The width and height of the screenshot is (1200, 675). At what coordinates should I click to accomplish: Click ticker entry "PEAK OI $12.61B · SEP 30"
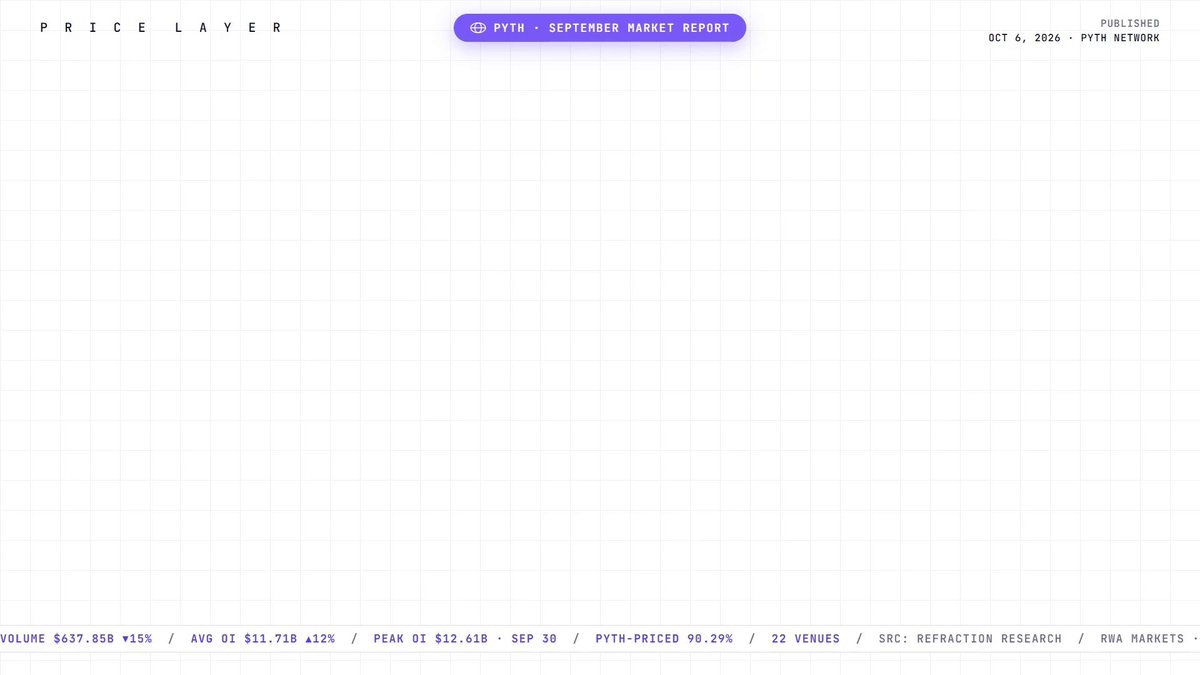coord(465,638)
